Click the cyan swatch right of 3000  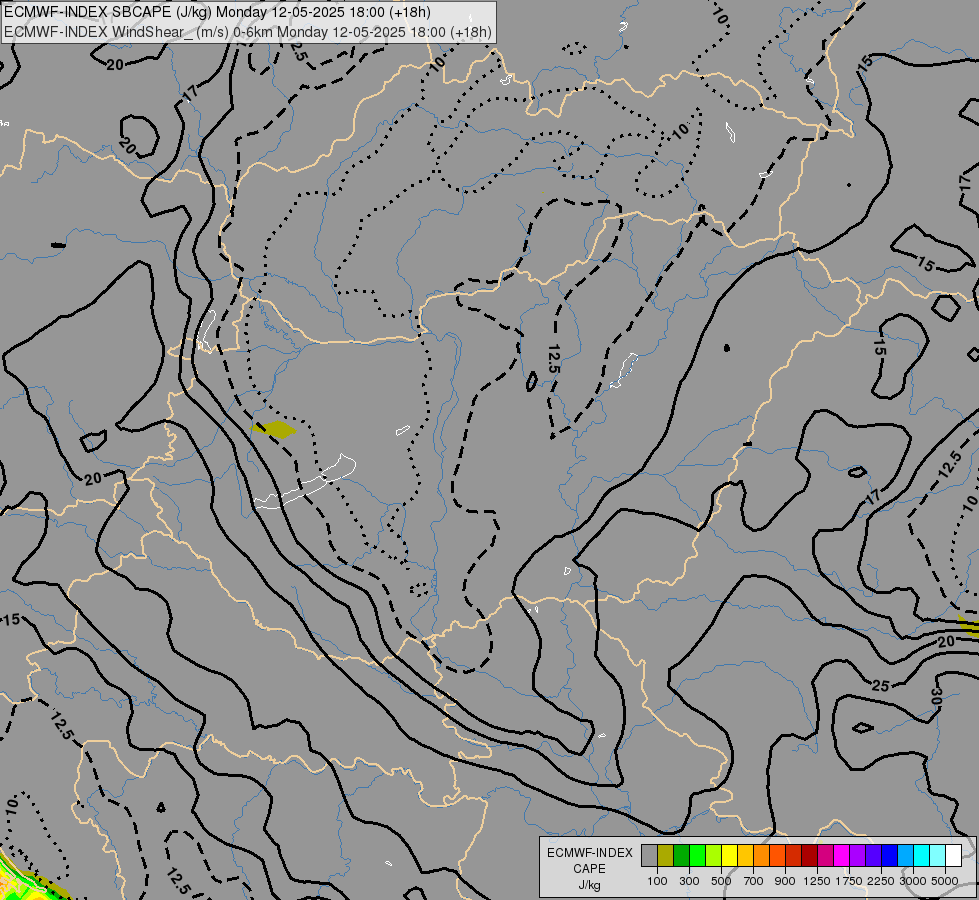click(x=921, y=855)
